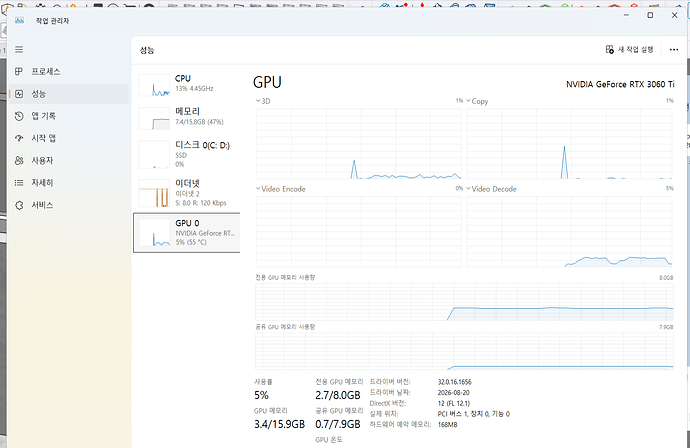Select CPU performance item
690x448 pixels.
[x=187, y=85]
